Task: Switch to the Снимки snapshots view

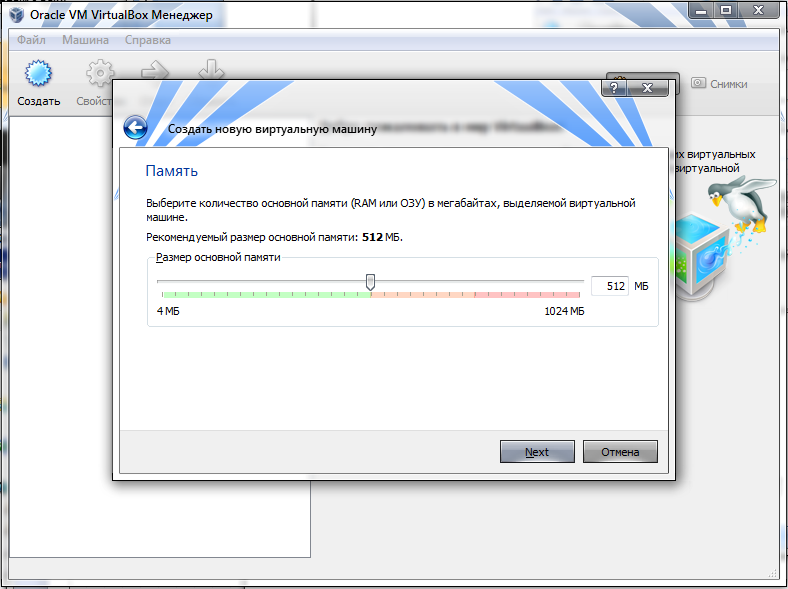Action: [719, 84]
